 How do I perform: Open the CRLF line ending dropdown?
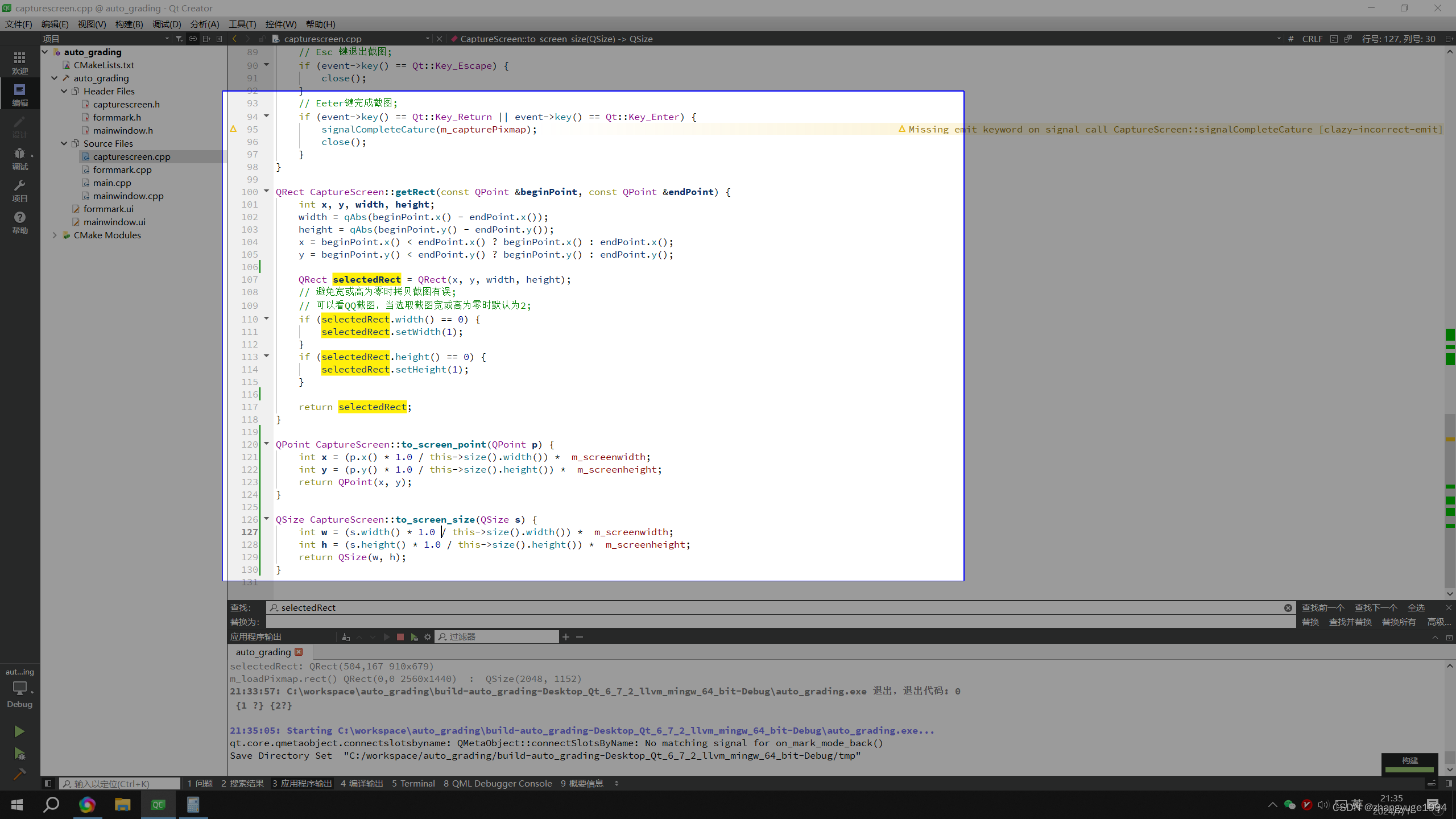click(x=1312, y=39)
